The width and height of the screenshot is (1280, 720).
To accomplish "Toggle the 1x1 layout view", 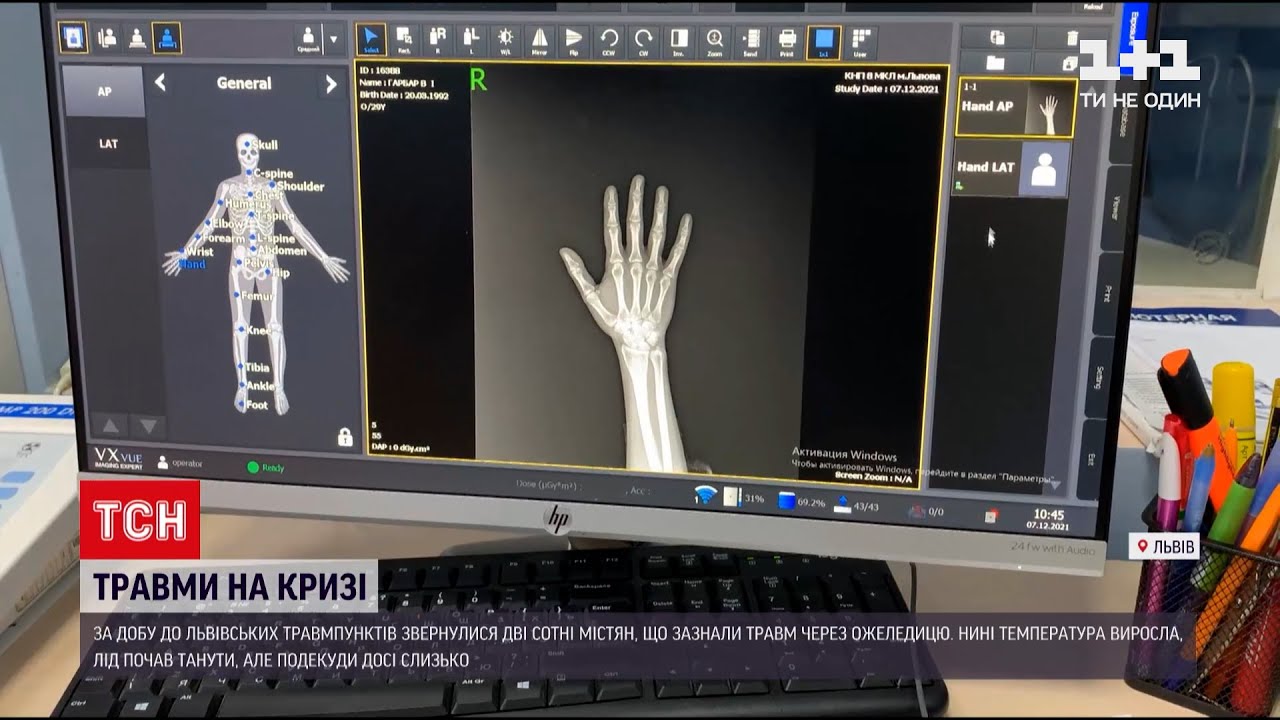I will pyautogui.click(x=823, y=41).
